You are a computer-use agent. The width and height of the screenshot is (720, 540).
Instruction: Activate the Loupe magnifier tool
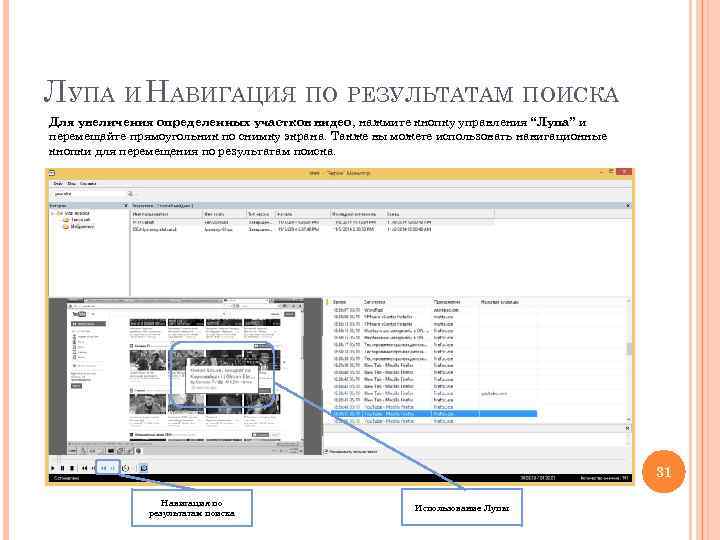tap(144, 468)
